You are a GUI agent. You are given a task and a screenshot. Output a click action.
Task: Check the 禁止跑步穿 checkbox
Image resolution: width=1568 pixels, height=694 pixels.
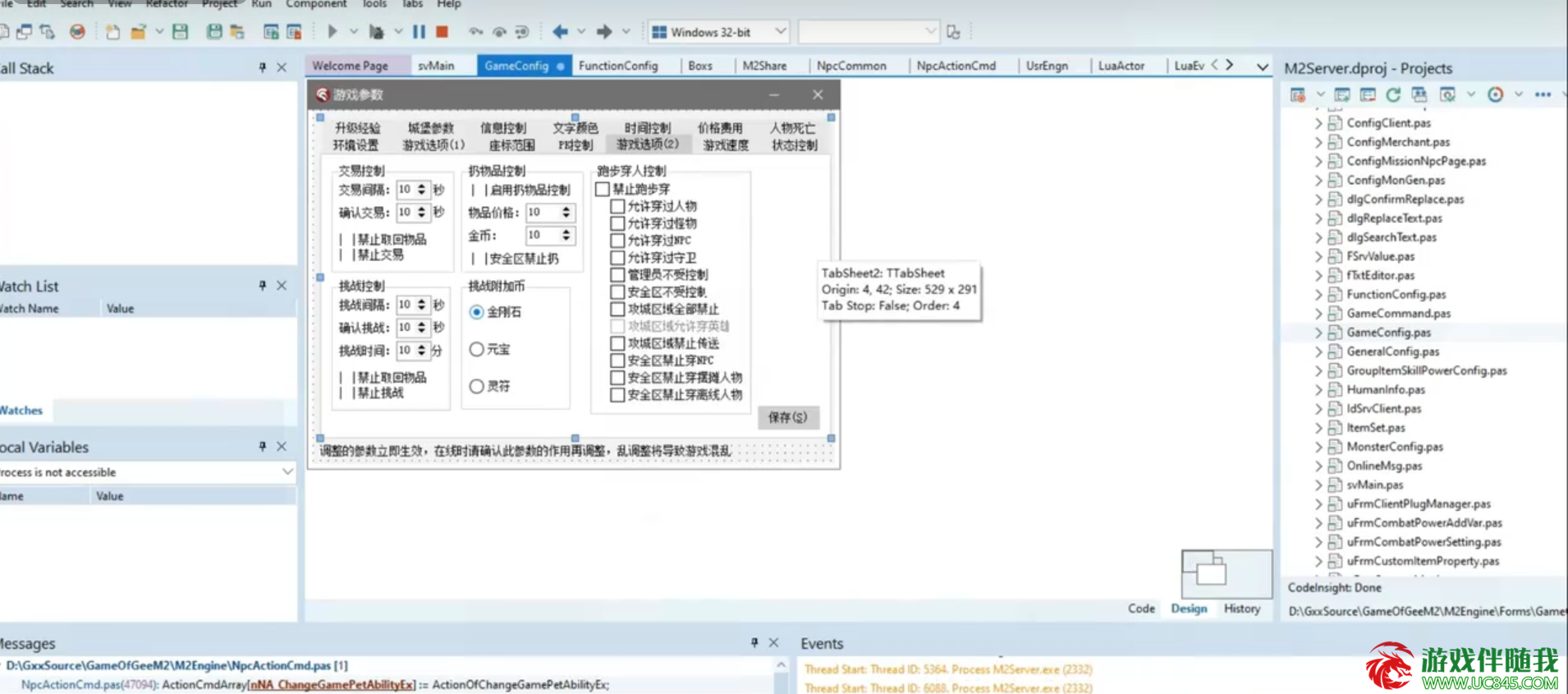(x=603, y=189)
